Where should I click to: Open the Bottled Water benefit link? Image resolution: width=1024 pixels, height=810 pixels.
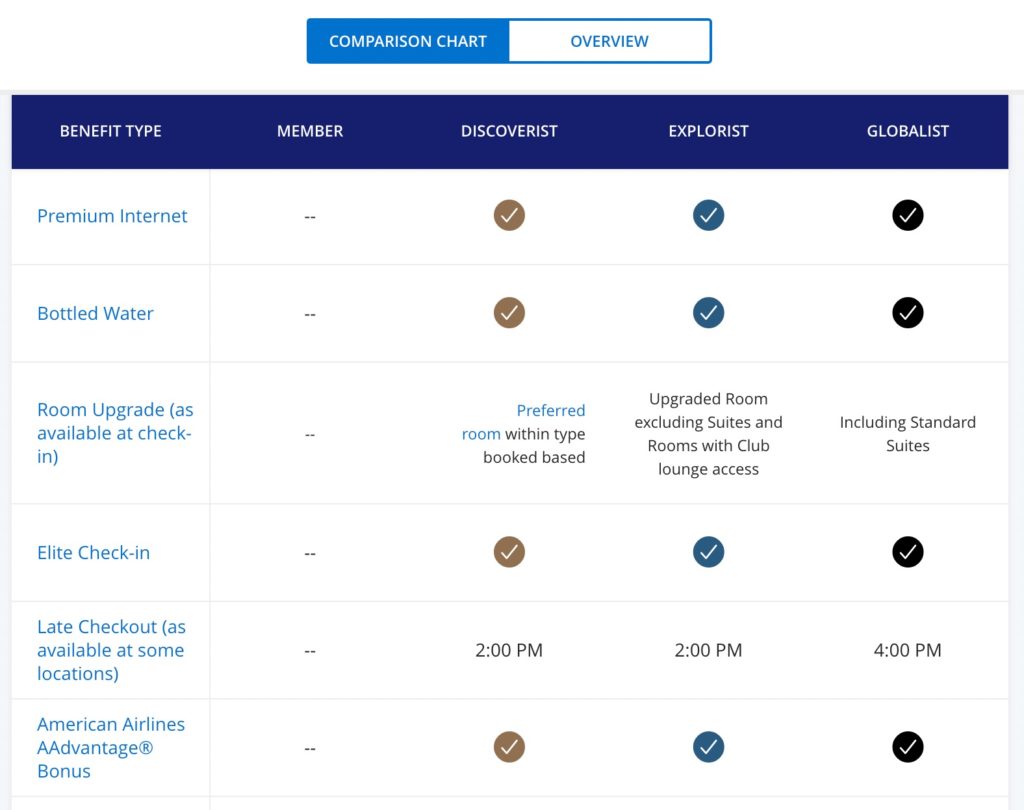pos(95,313)
